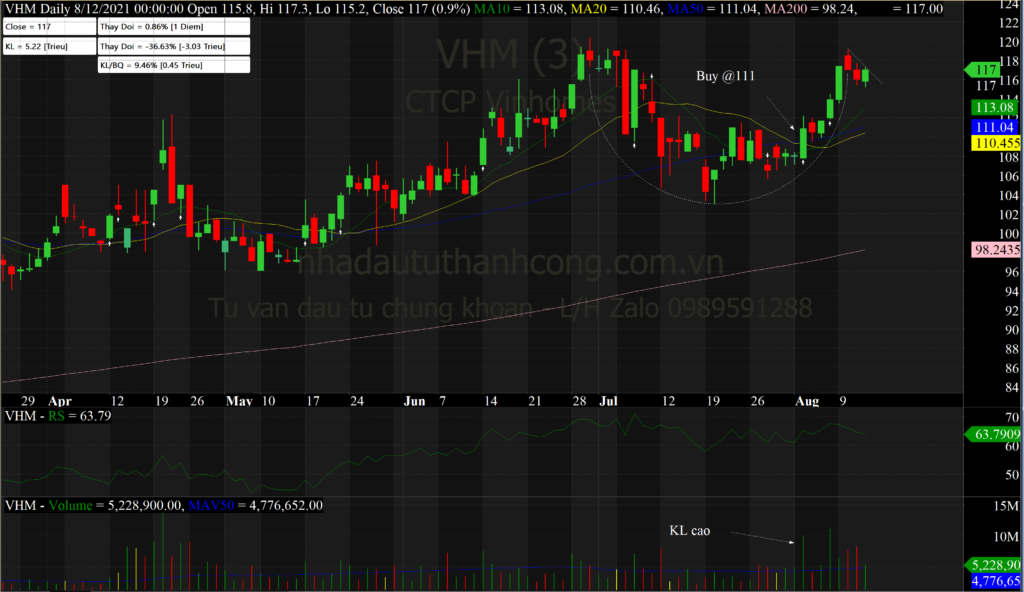Select the KL cao volume annotation
This screenshot has width=1024, height=592.
coord(689,530)
